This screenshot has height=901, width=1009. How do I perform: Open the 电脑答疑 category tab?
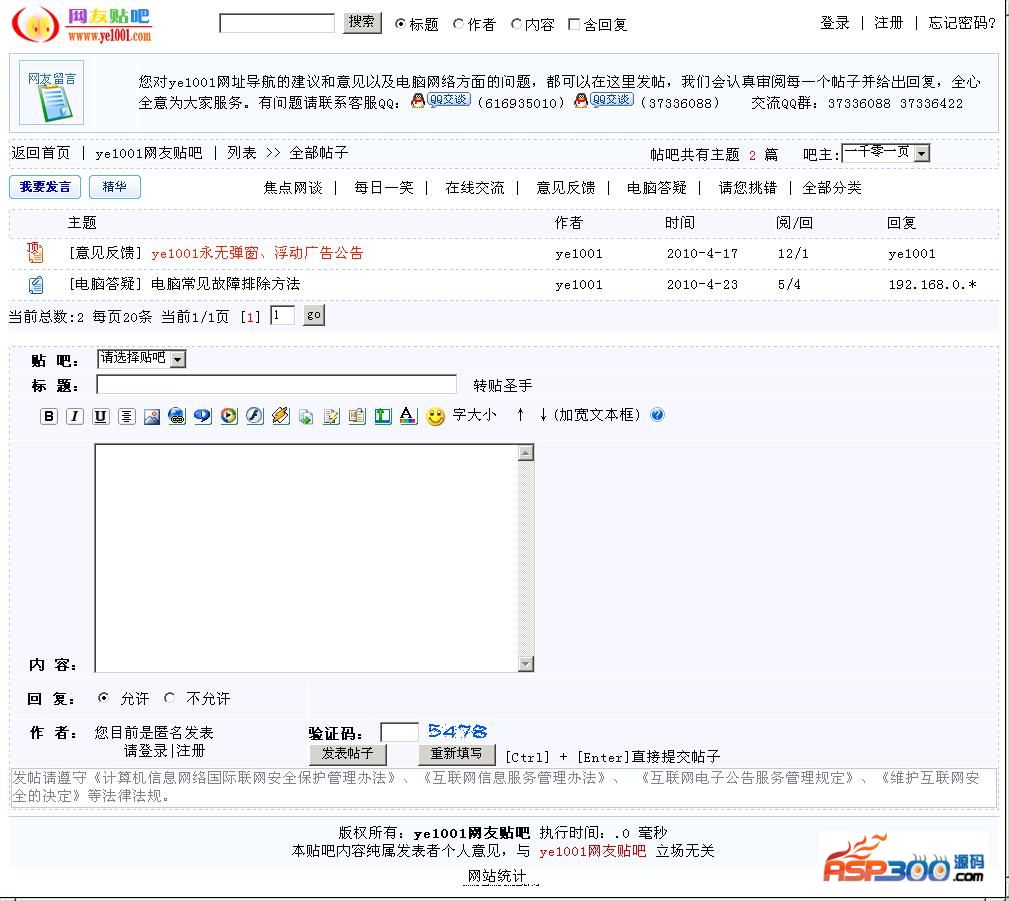pyautogui.click(x=656, y=187)
